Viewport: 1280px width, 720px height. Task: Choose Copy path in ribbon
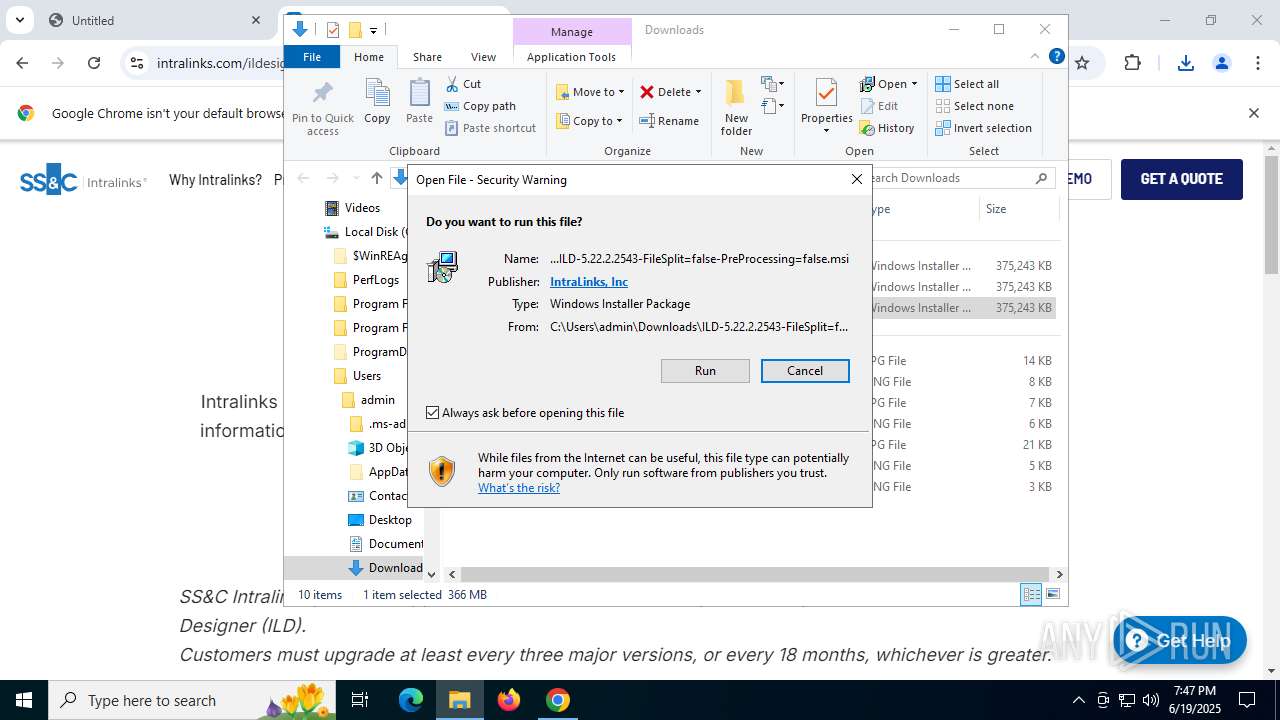click(x=480, y=106)
